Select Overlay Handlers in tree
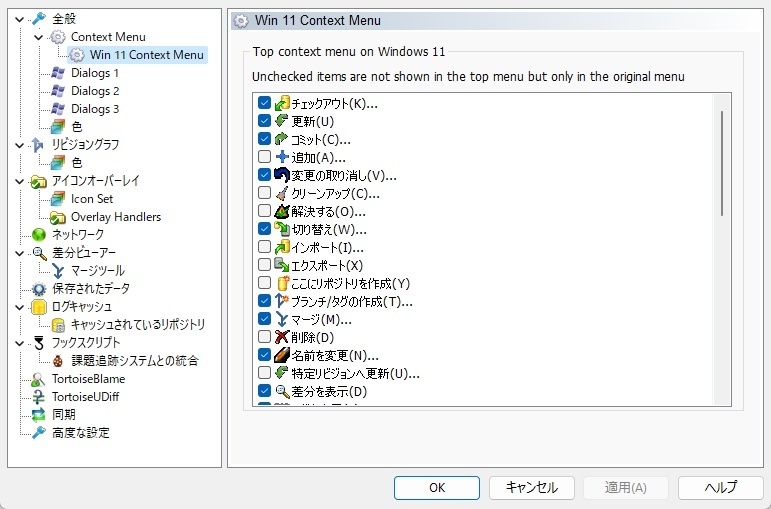Screen dimensions: 771x509 click(116, 217)
